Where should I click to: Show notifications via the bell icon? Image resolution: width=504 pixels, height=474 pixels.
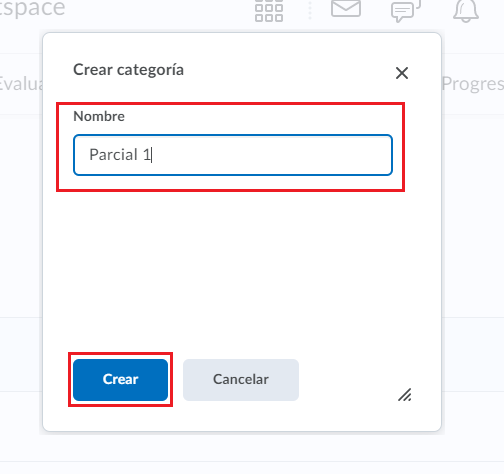466,11
